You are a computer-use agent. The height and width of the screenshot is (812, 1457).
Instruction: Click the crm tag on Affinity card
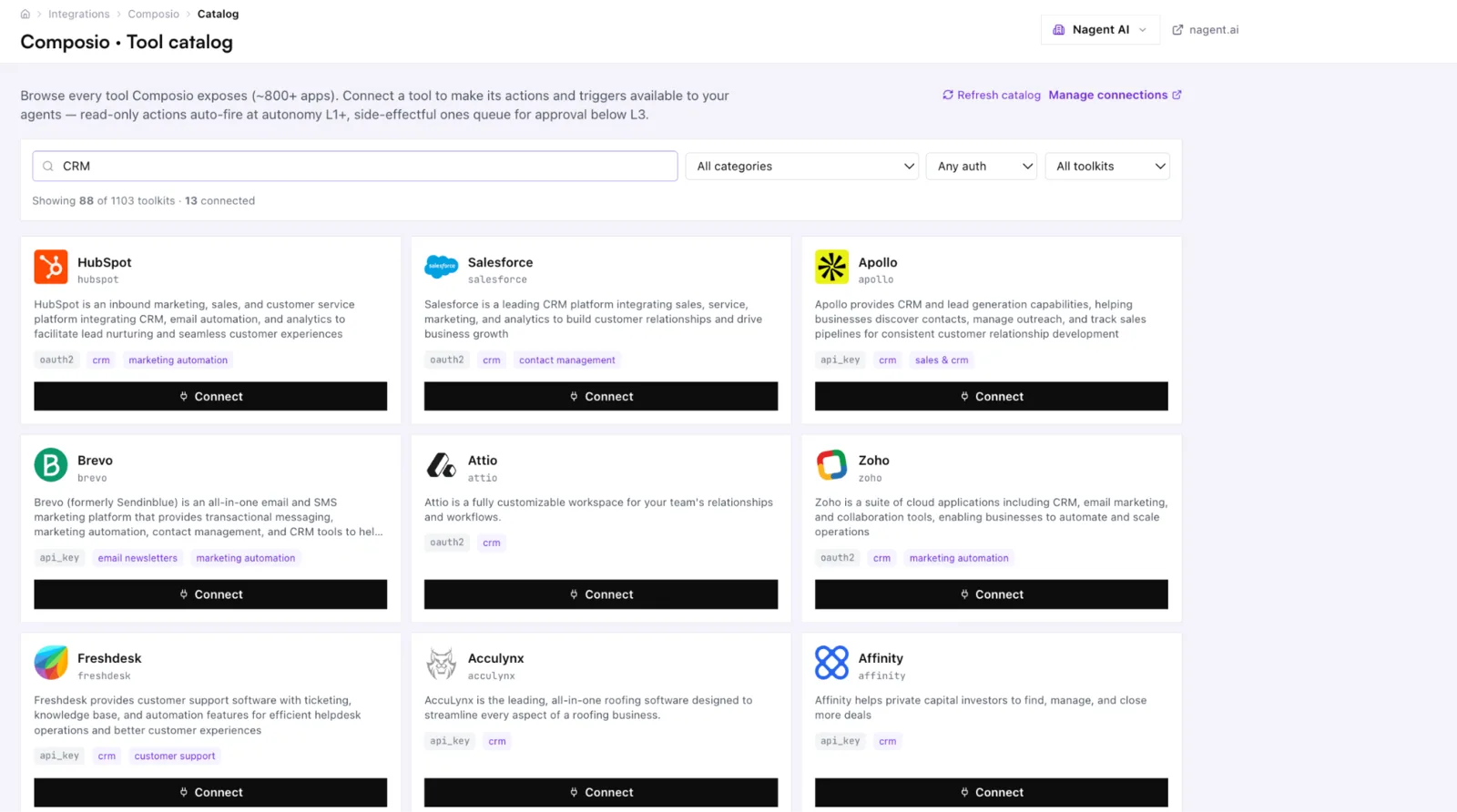pyautogui.click(x=888, y=741)
